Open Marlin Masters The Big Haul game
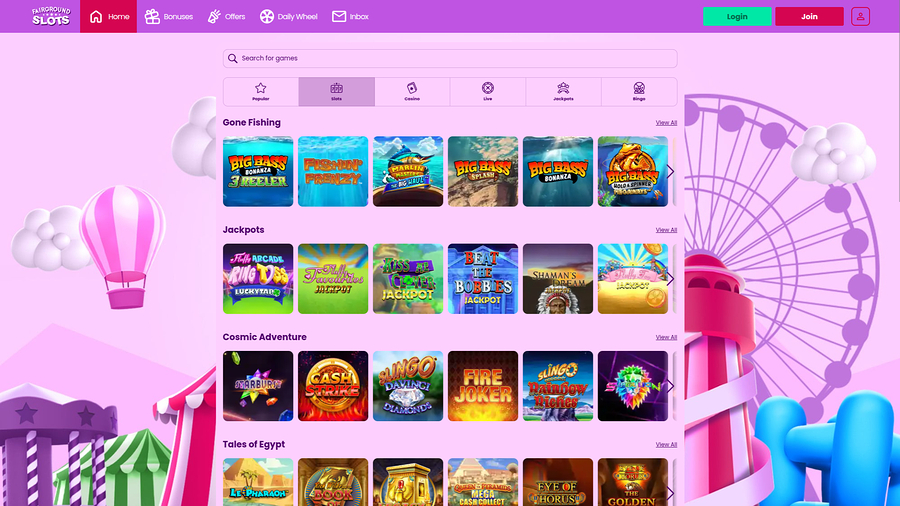The image size is (900, 506). point(408,172)
